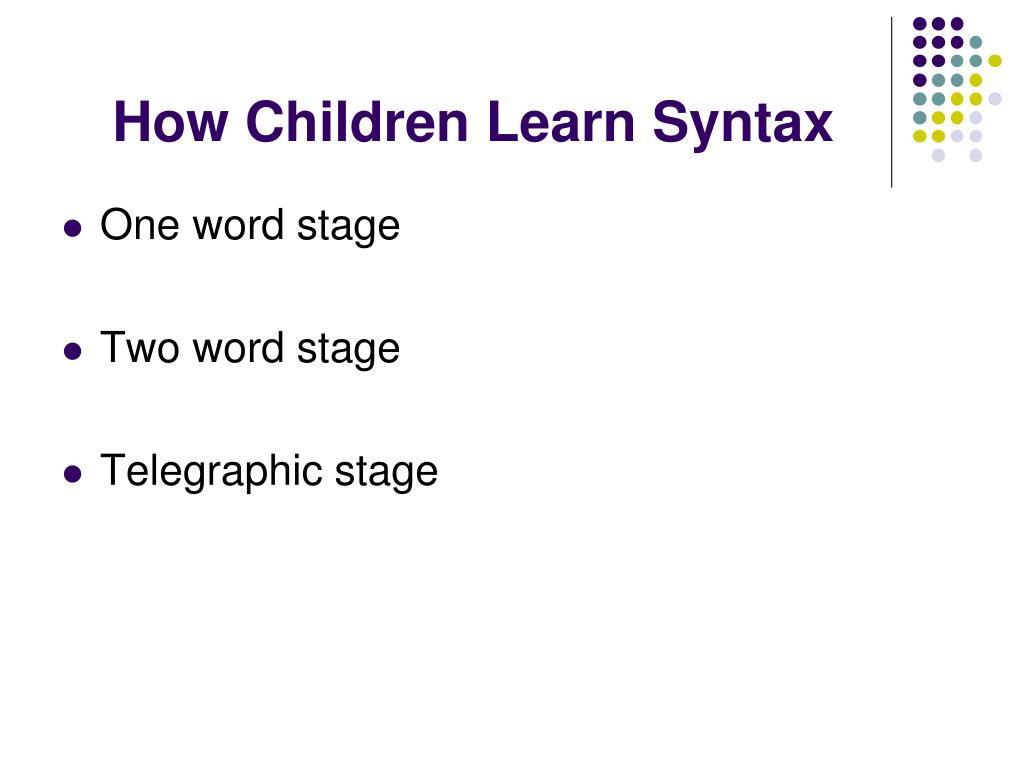Click the bottom-right lavender dot in dot grid
Screen dimensions: 1024x768
click(976, 155)
